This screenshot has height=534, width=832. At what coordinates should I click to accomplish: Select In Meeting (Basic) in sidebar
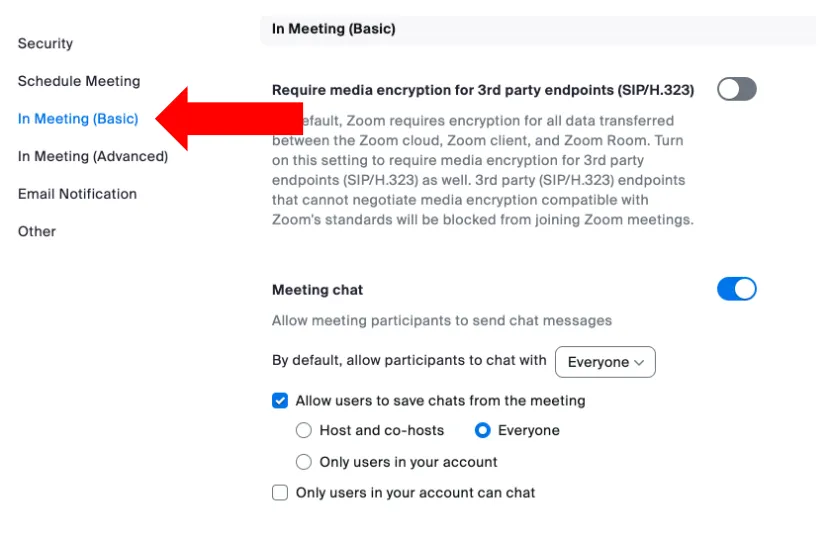pyautogui.click(x=78, y=119)
